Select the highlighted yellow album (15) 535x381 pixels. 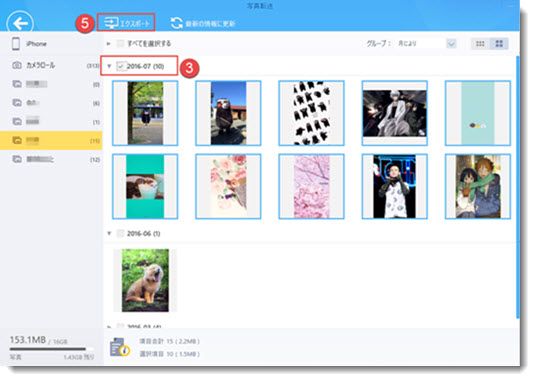click(x=51, y=140)
